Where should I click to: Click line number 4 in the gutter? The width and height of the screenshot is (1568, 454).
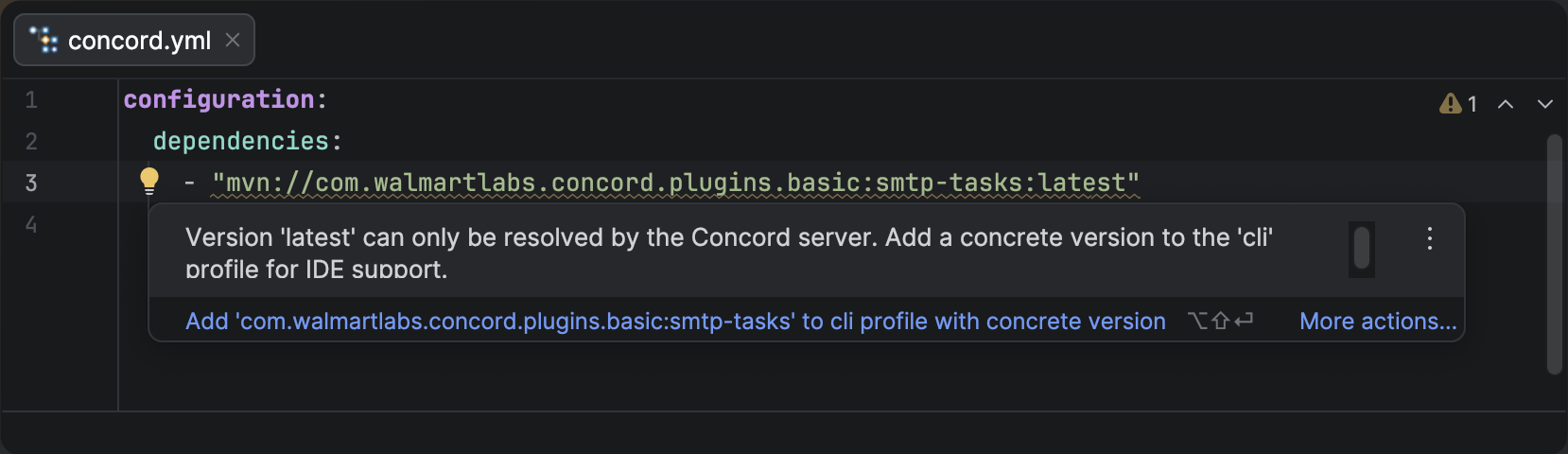(31, 224)
